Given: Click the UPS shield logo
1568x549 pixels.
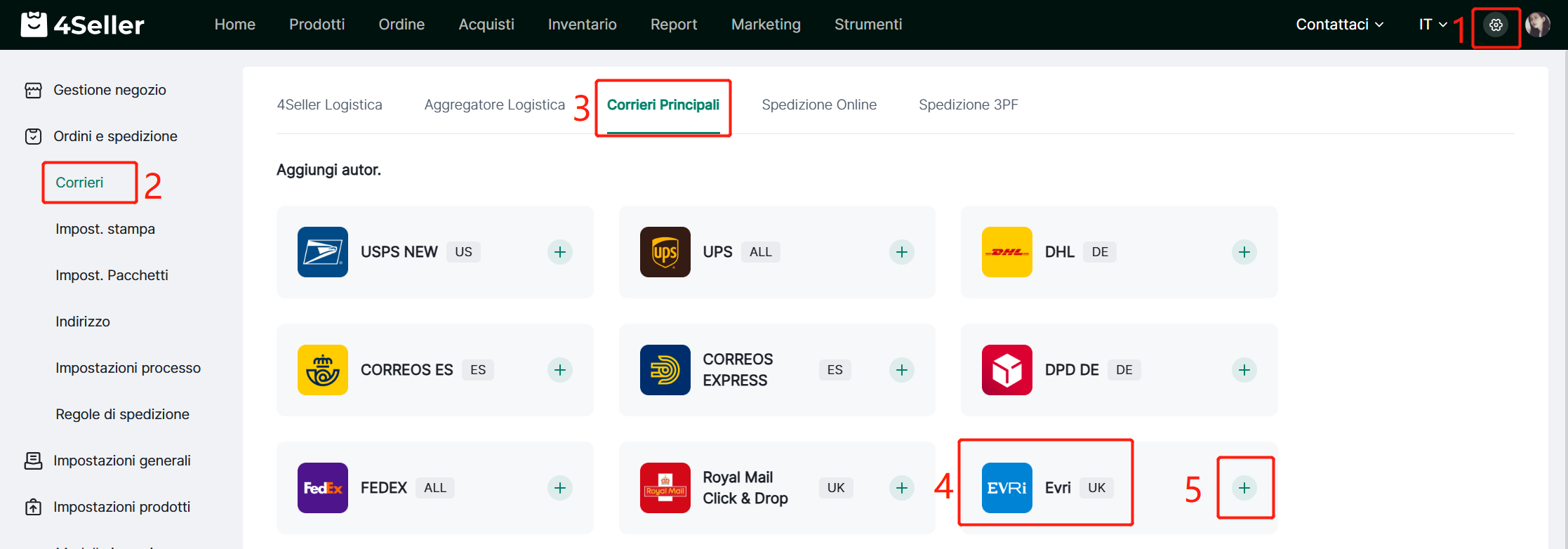Looking at the screenshot, I should coord(665,252).
